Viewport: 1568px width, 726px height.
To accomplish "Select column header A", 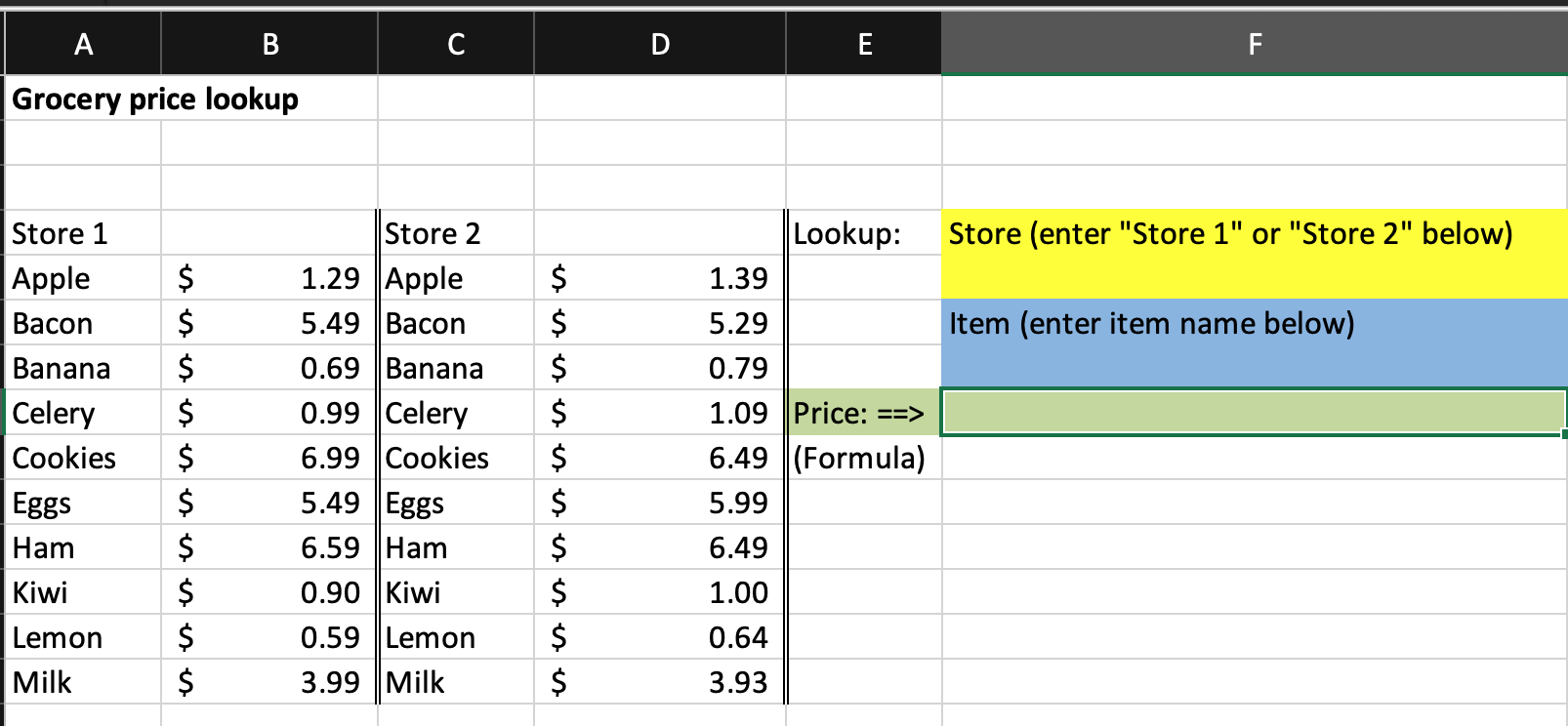I will [83, 43].
